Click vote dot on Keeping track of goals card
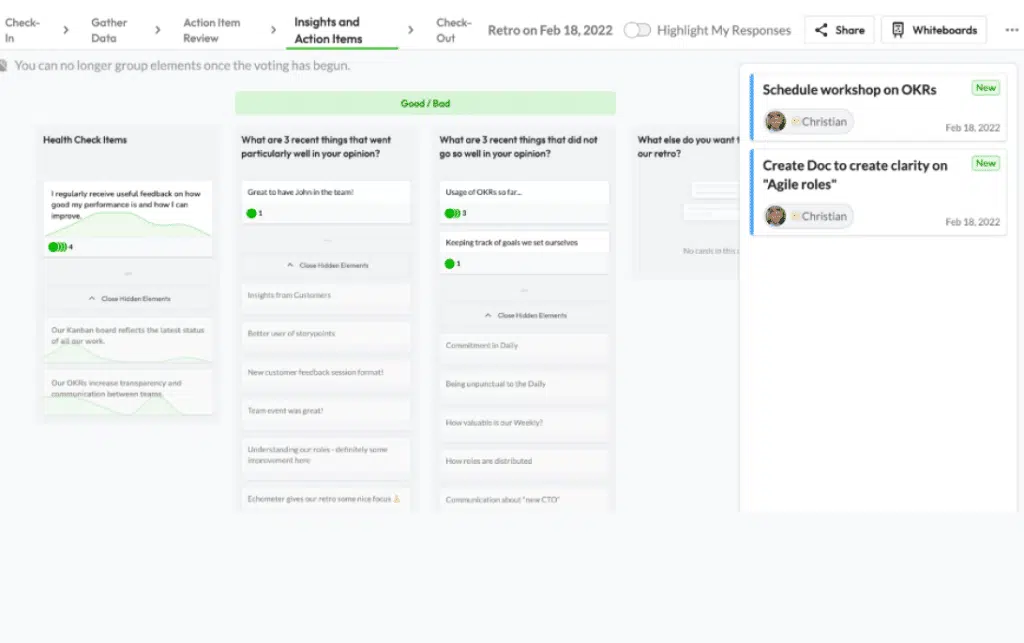The height and width of the screenshot is (643, 1024). click(449, 264)
